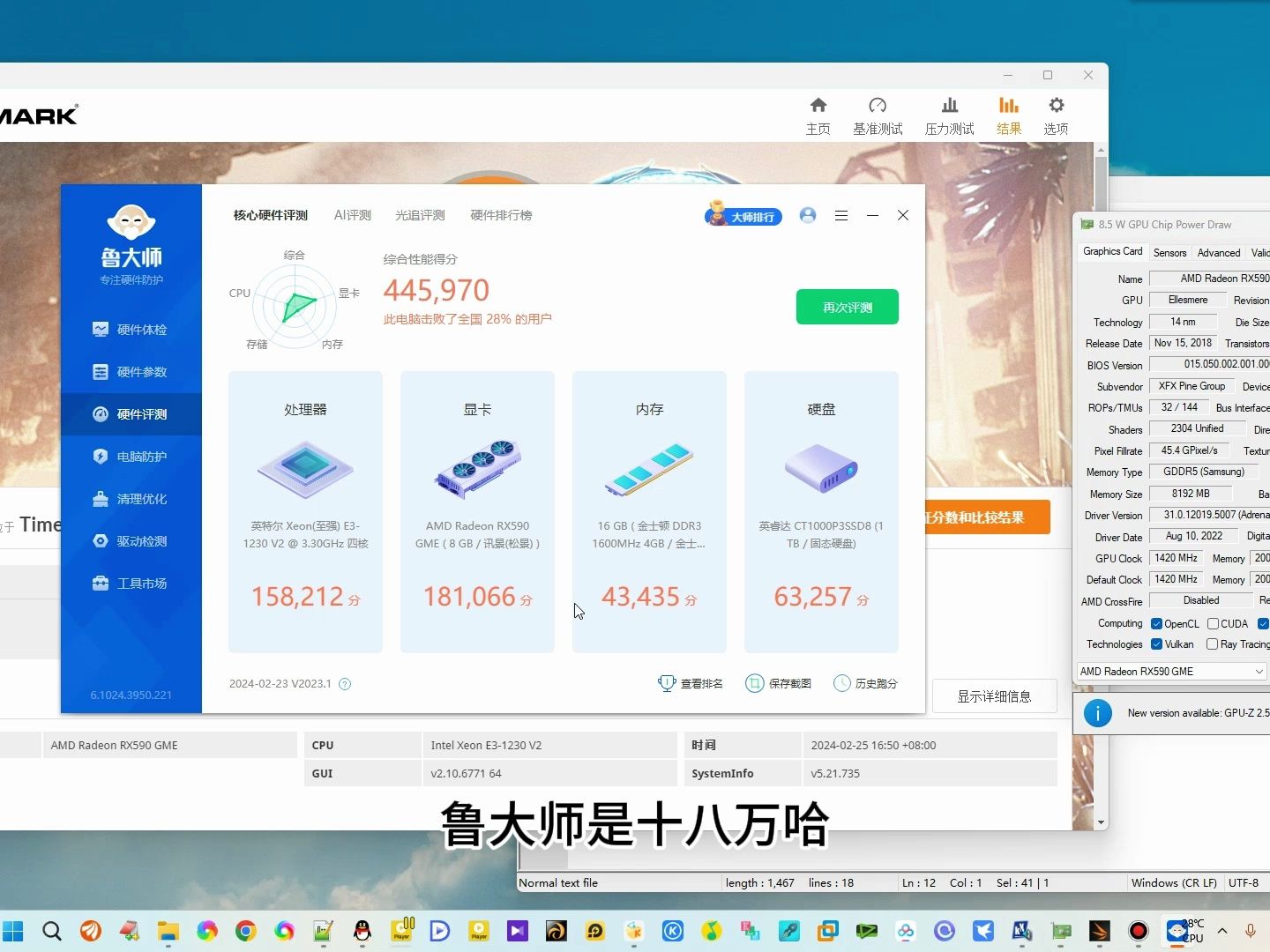1270x952 pixels.
Task: Click the Ludashi logo avatar
Action: 131,222
